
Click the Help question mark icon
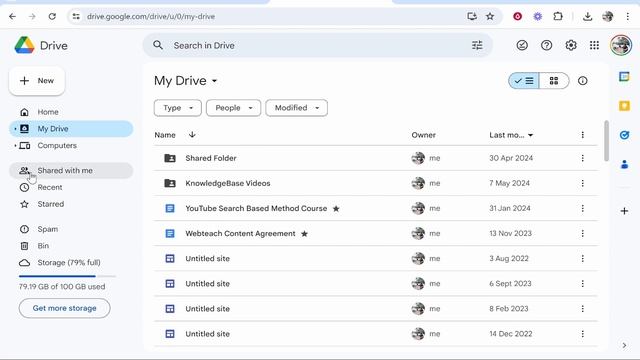(546, 45)
